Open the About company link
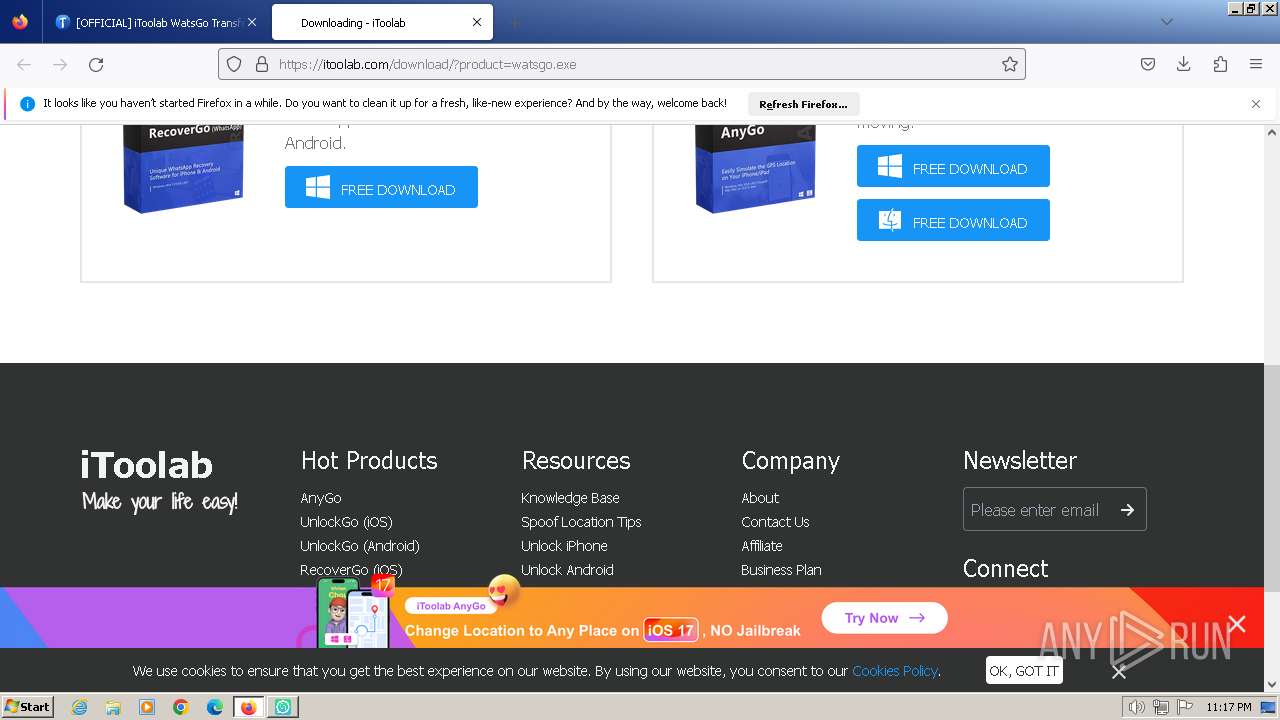The width and height of the screenshot is (1280, 720). (760, 498)
